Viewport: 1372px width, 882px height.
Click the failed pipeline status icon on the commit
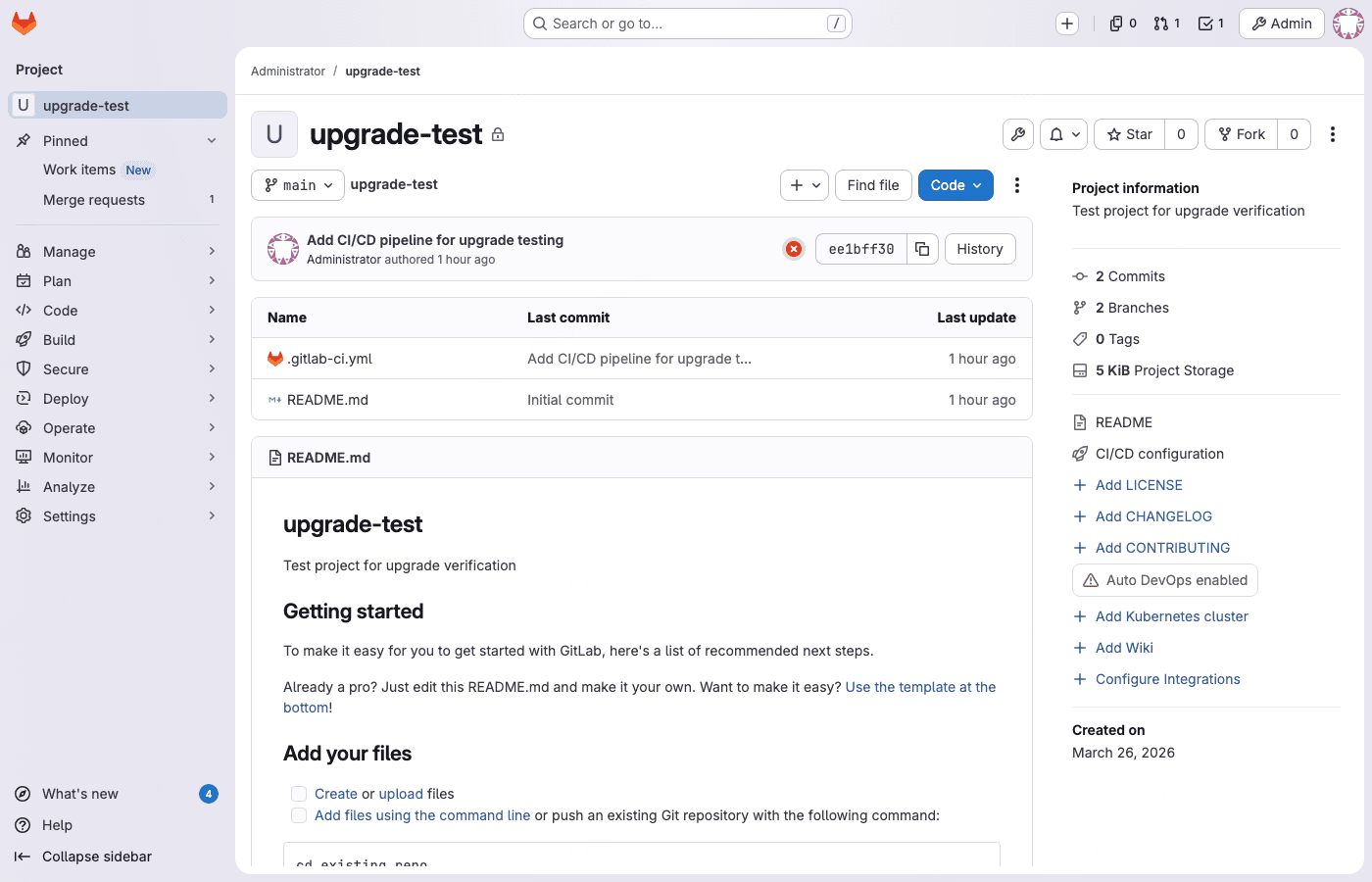[x=793, y=249]
